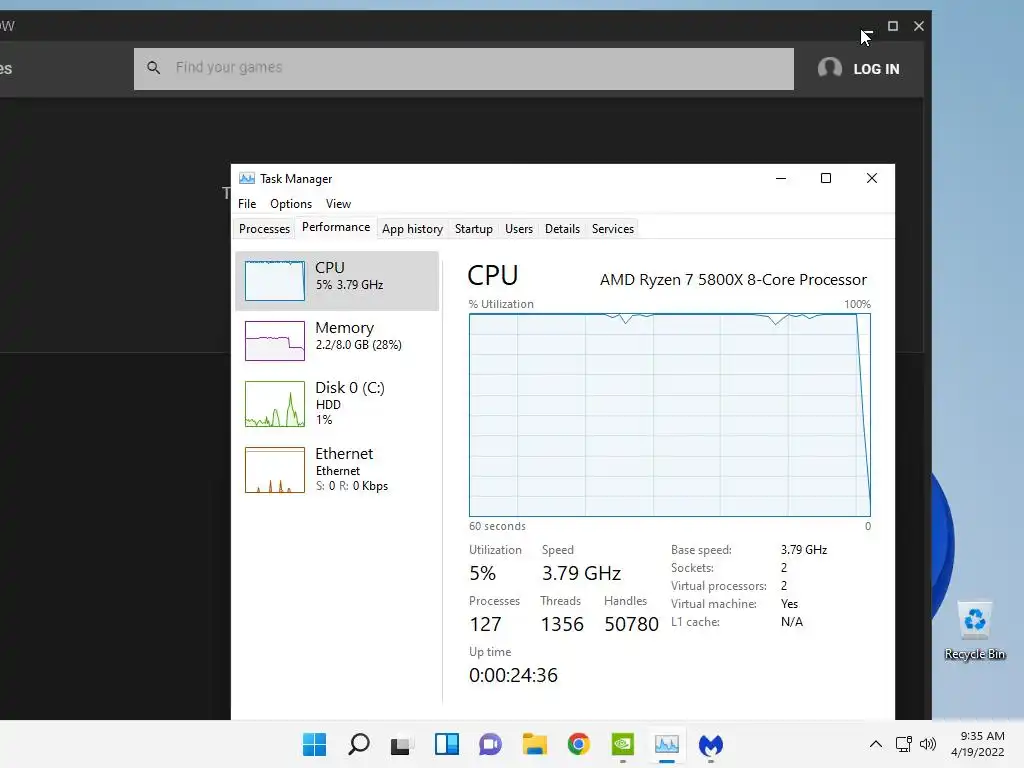Screen dimensions: 1024x768
Task: Maximize the Task Manager window
Action: coord(825,178)
